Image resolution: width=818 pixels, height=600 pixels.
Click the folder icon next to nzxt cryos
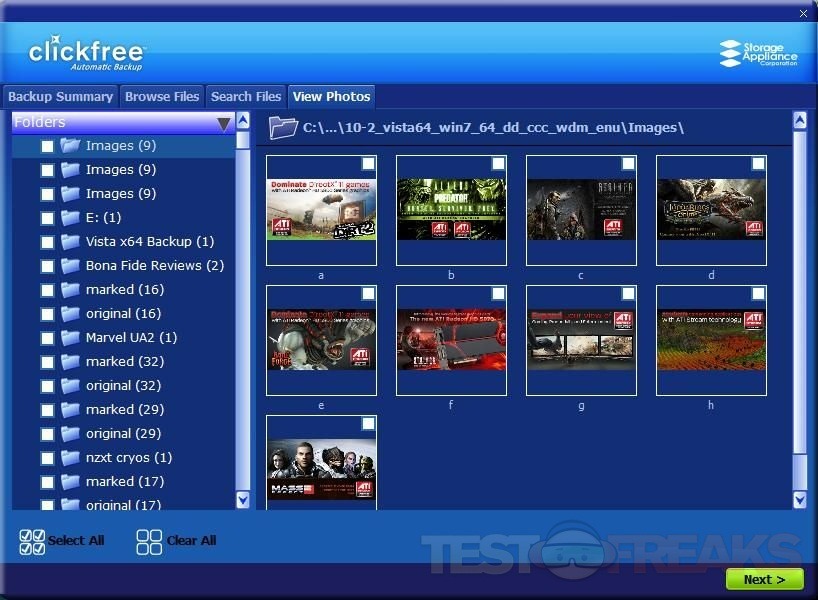point(70,458)
